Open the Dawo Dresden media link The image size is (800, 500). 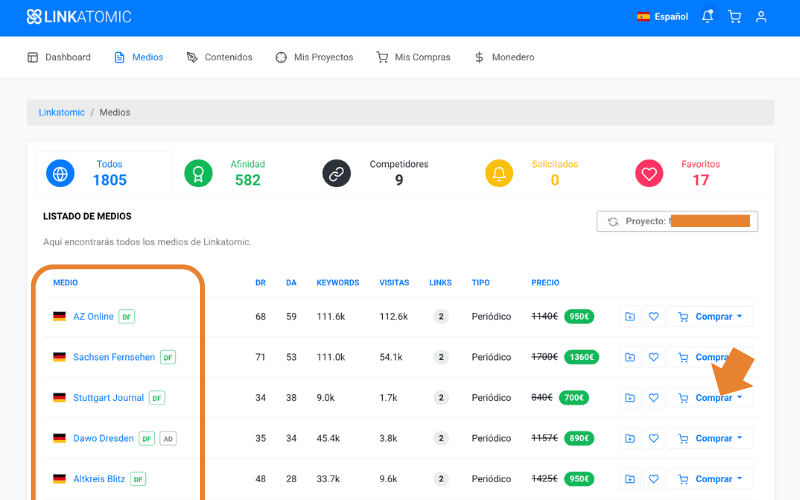103,438
